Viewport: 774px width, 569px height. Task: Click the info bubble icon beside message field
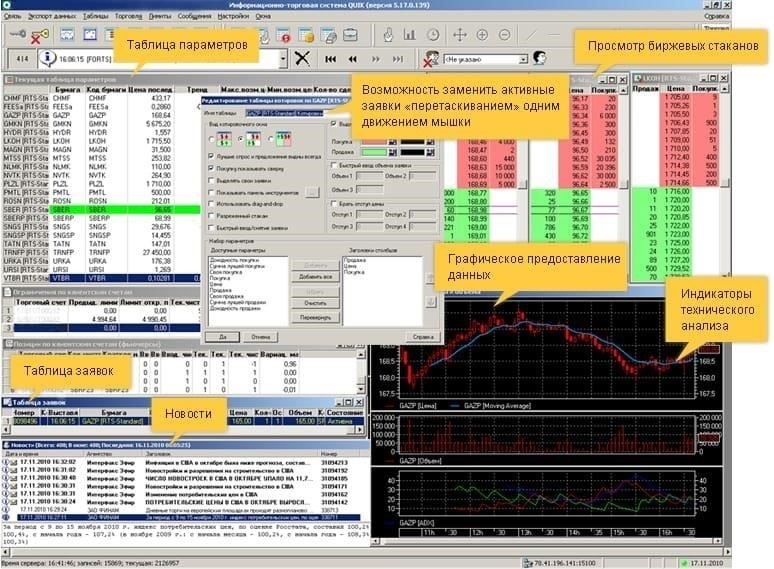(x=47, y=58)
